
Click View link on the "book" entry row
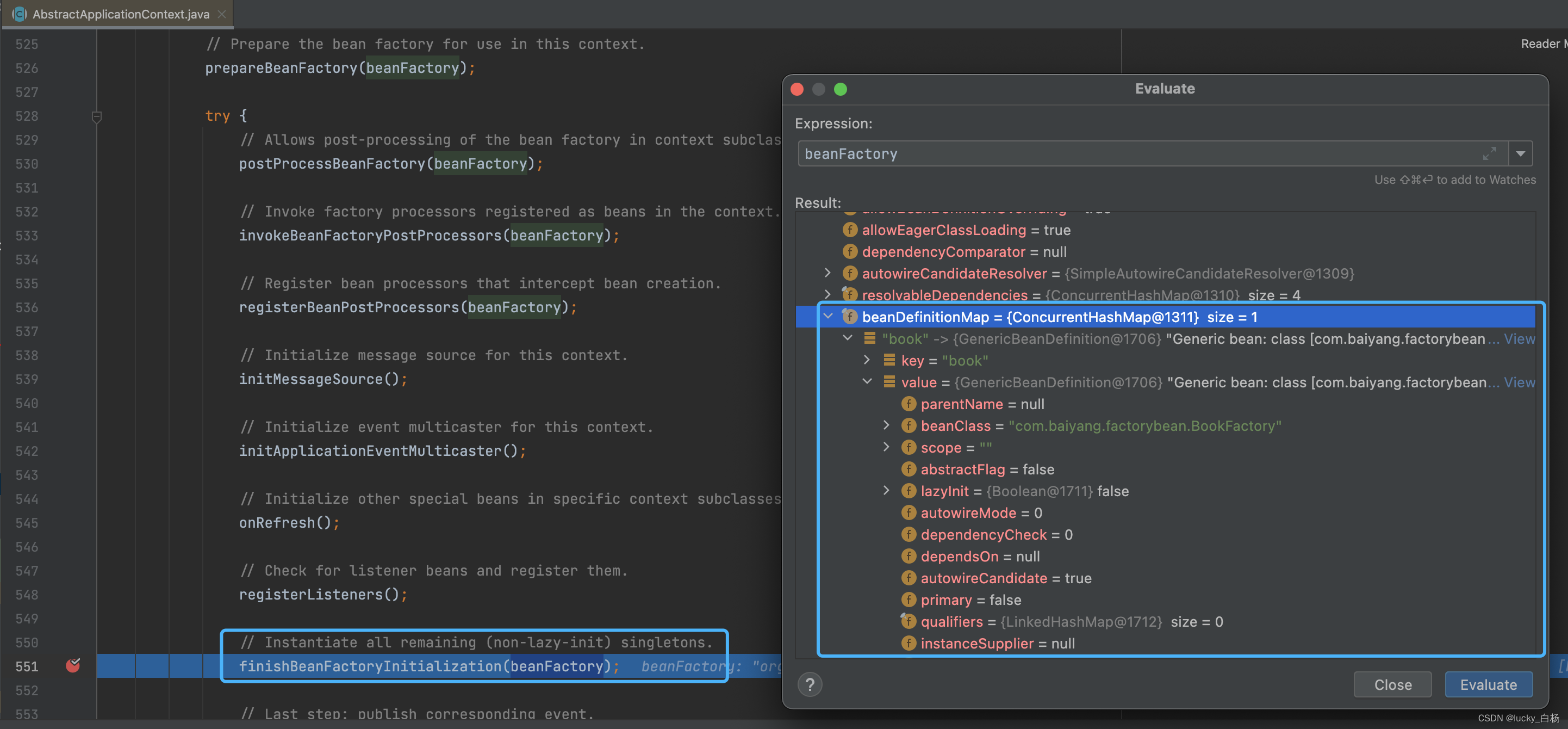click(x=1519, y=338)
